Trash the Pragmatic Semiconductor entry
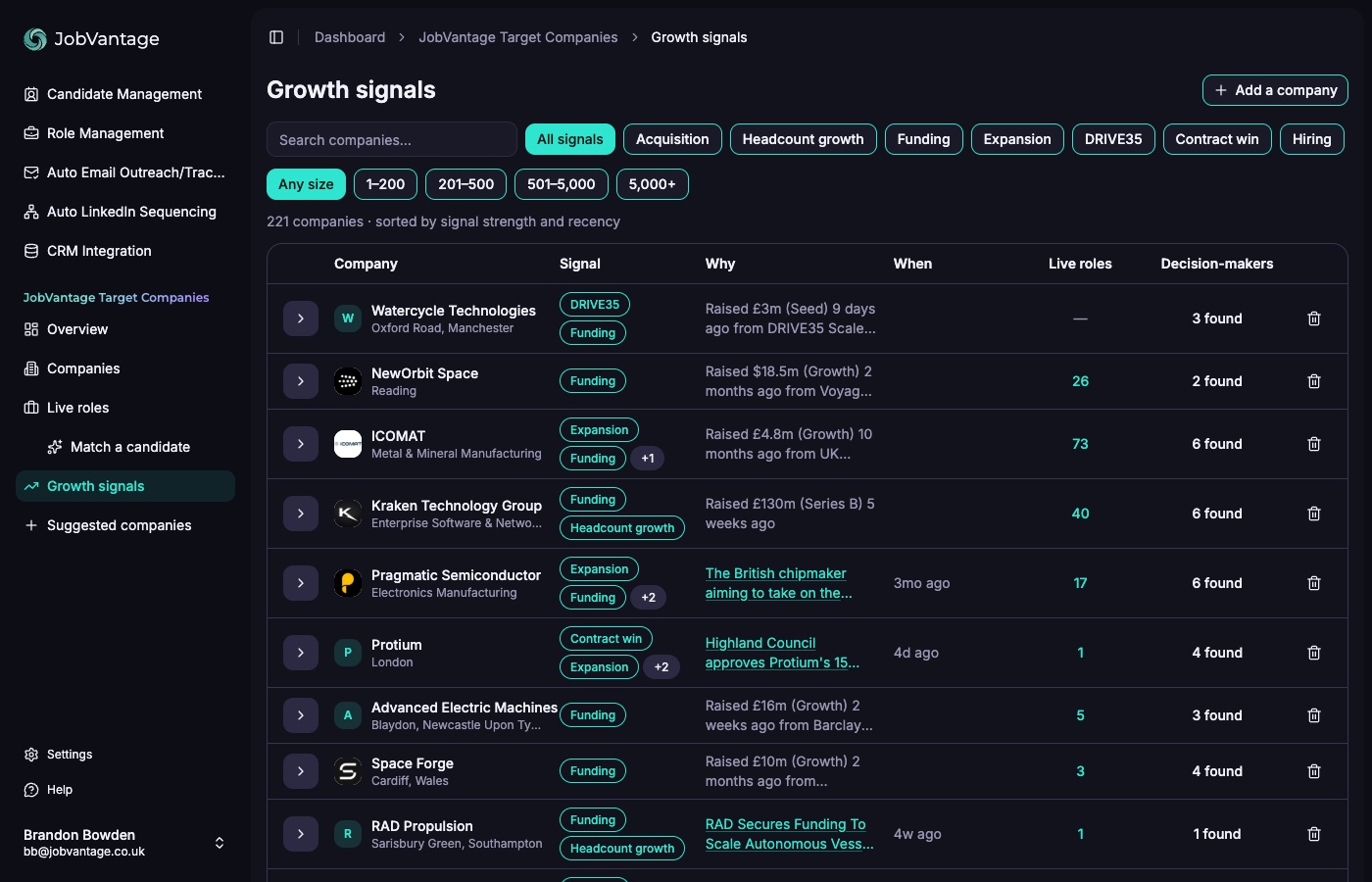The image size is (1372, 882). [1314, 583]
